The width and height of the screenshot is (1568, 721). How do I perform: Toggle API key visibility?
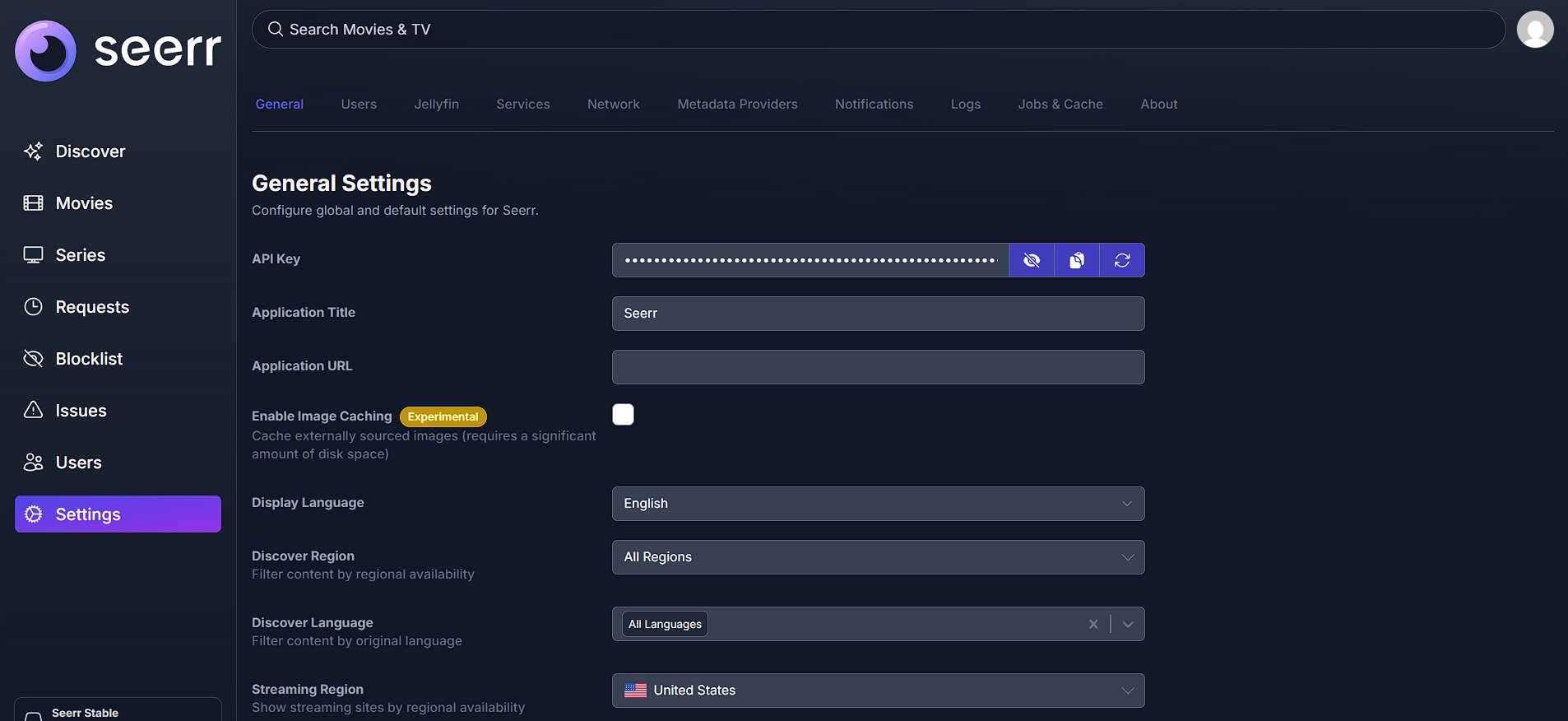1032,260
